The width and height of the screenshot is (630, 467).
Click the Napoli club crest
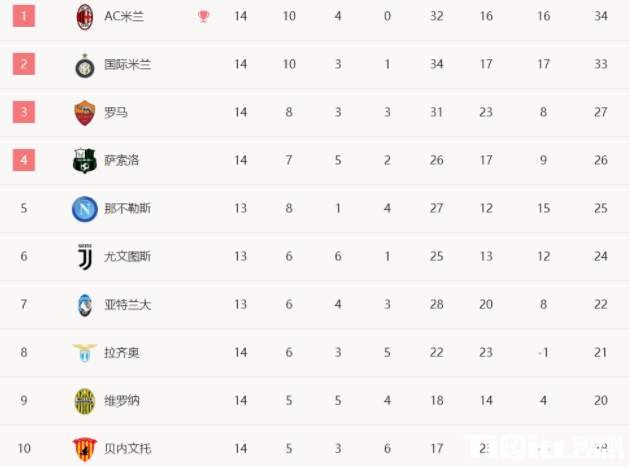(85, 208)
